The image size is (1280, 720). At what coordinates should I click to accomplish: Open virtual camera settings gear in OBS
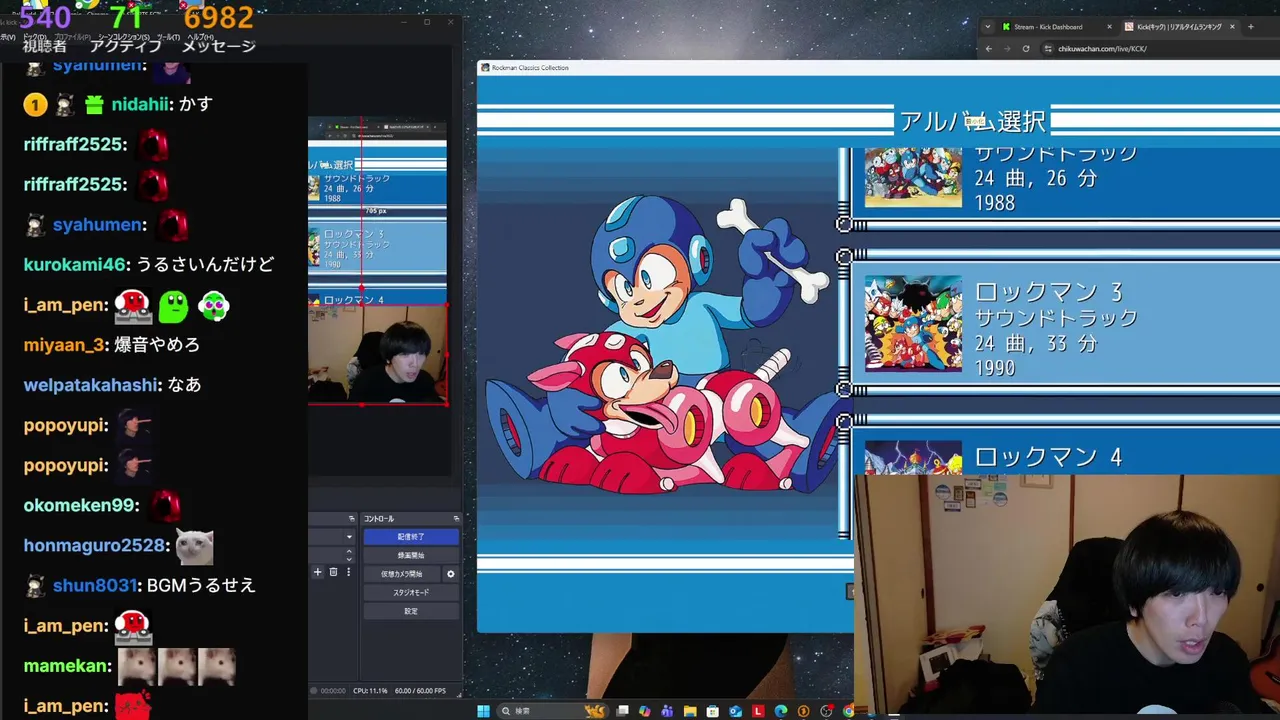450,574
